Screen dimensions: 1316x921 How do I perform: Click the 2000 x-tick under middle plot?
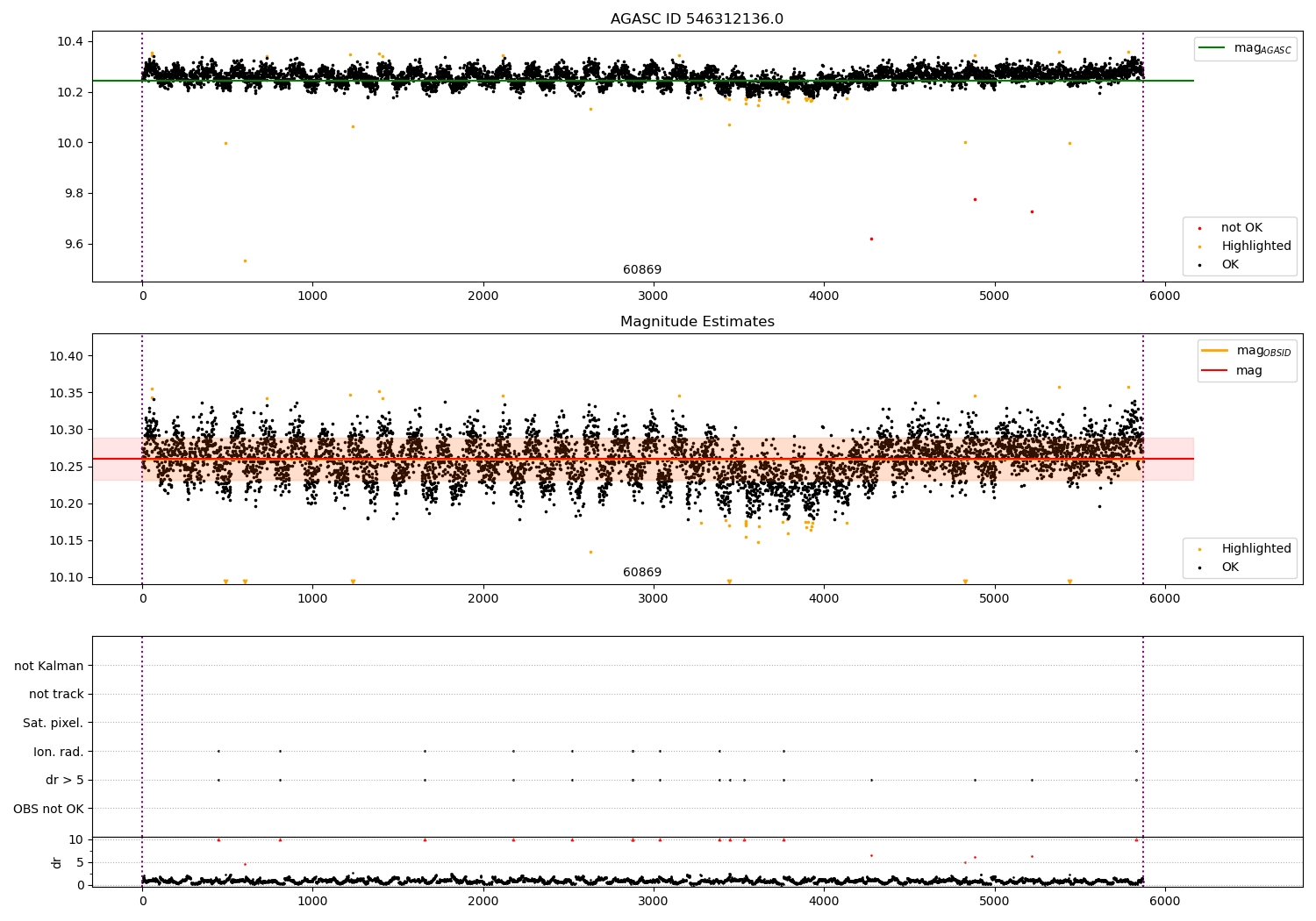(x=483, y=598)
